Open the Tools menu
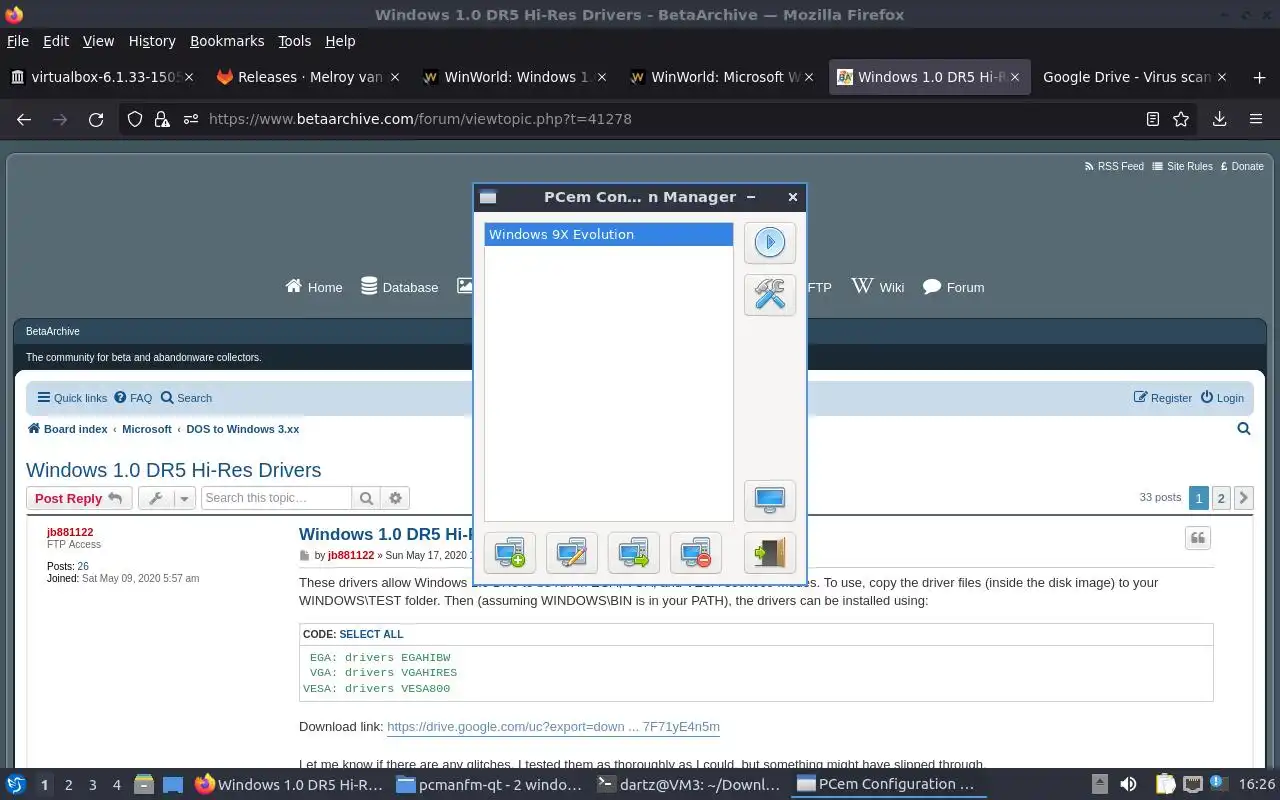 tap(294, 41)
